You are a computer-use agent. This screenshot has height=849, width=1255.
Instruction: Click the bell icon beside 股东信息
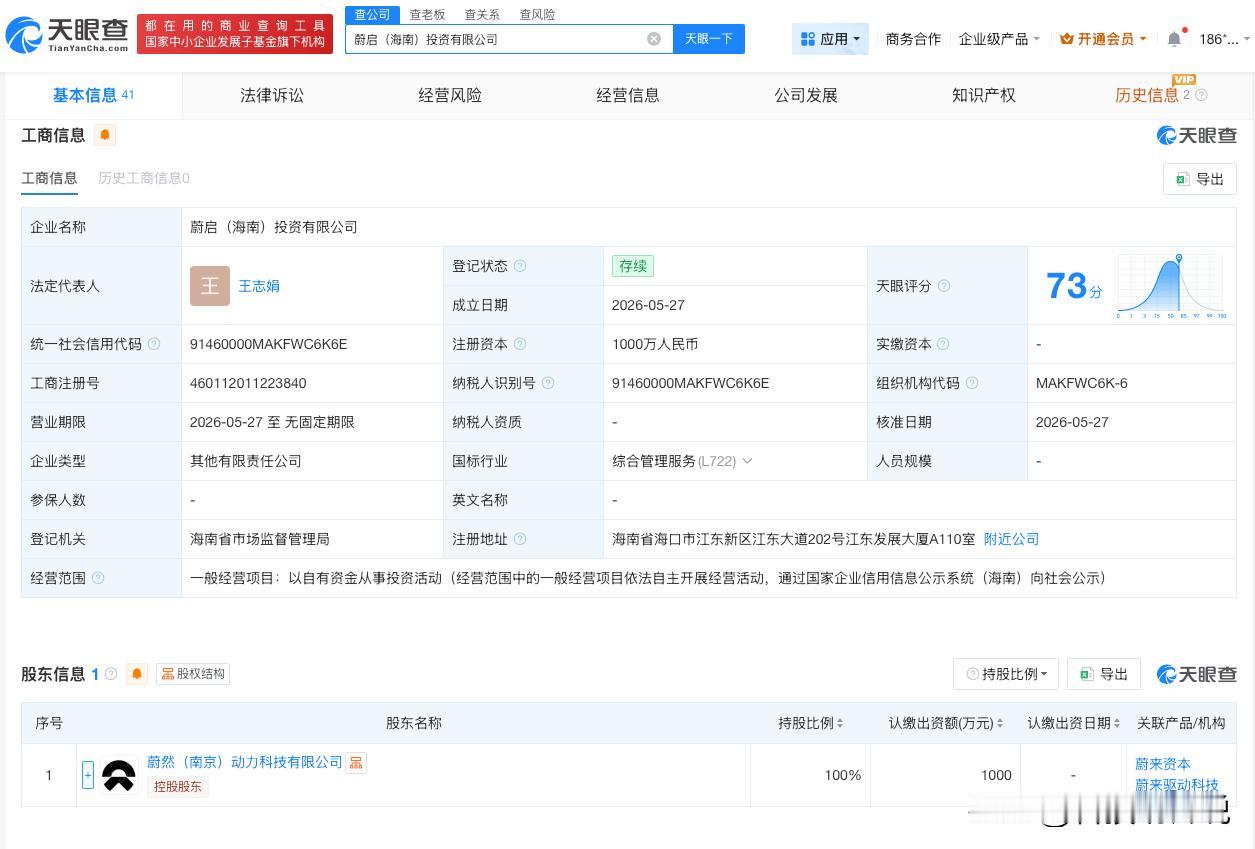pos(137,674)
